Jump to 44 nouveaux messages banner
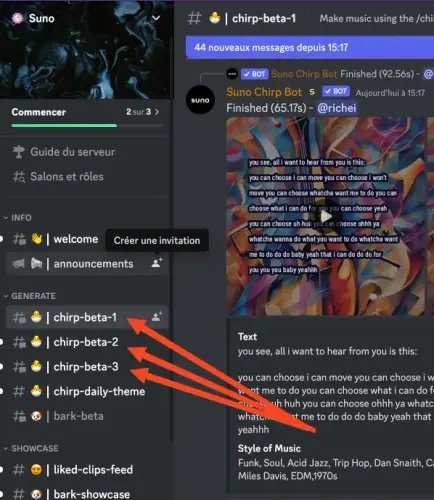 (310, 47)
